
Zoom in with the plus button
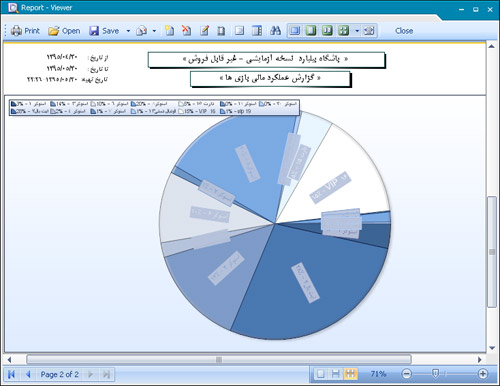pyautogui.click(x=483, y=374)
